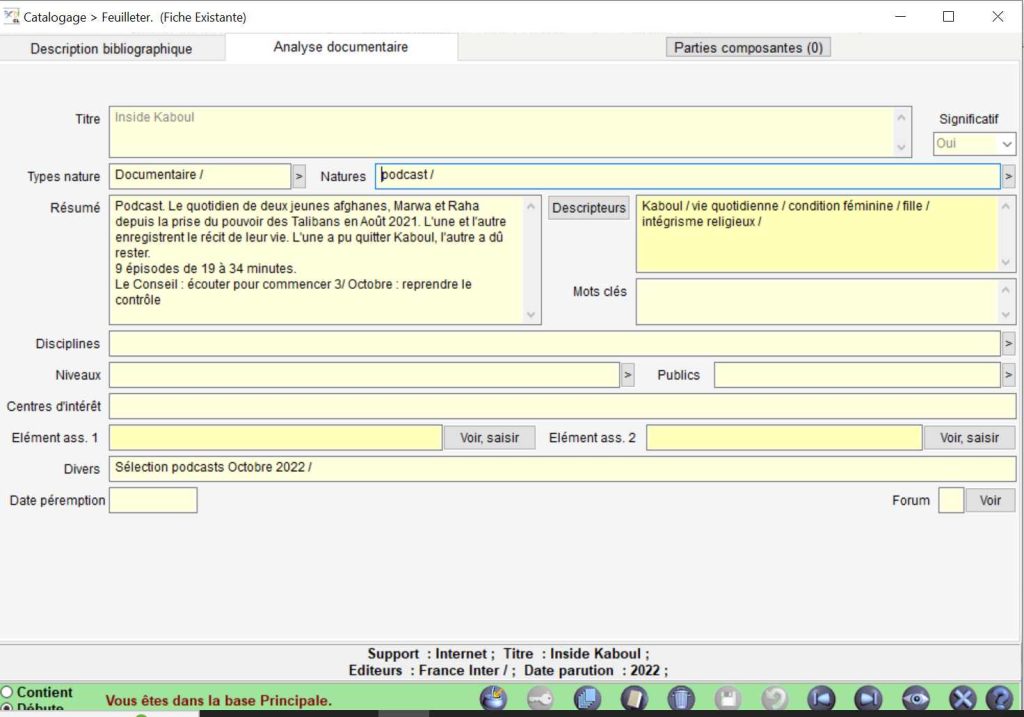The image size is (1024, 717).
Task: Click the greyed undo arrow icon
Action: click(x=775, y=699)
